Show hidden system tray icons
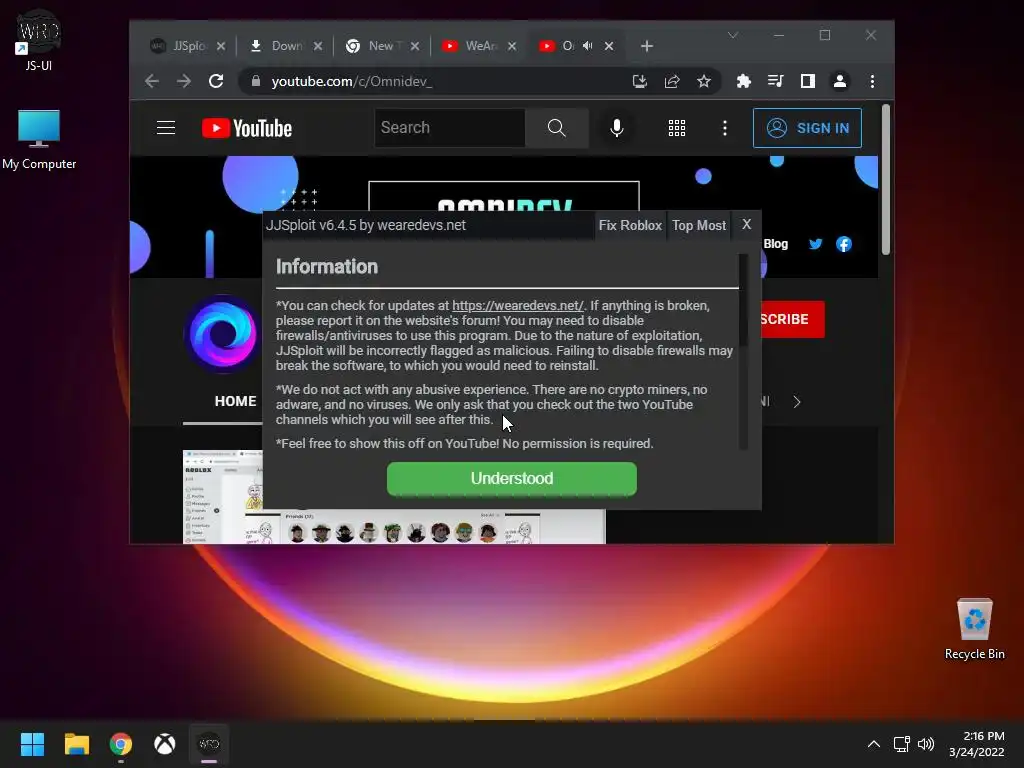 pos(874,744)
